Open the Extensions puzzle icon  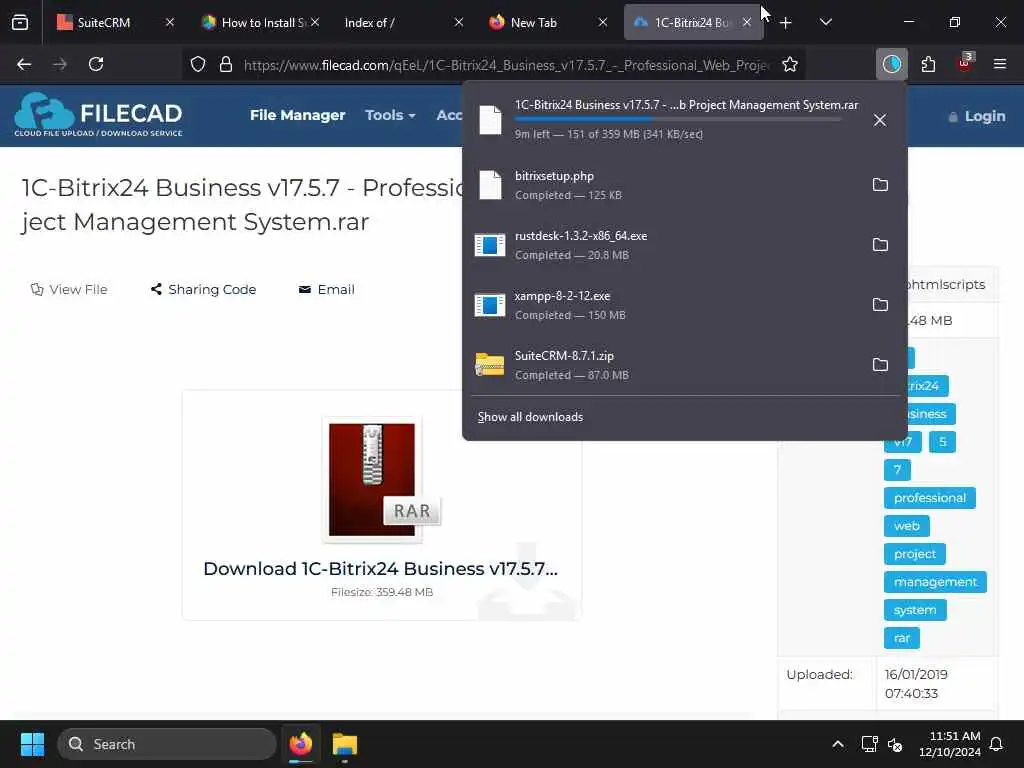point(928,64)
